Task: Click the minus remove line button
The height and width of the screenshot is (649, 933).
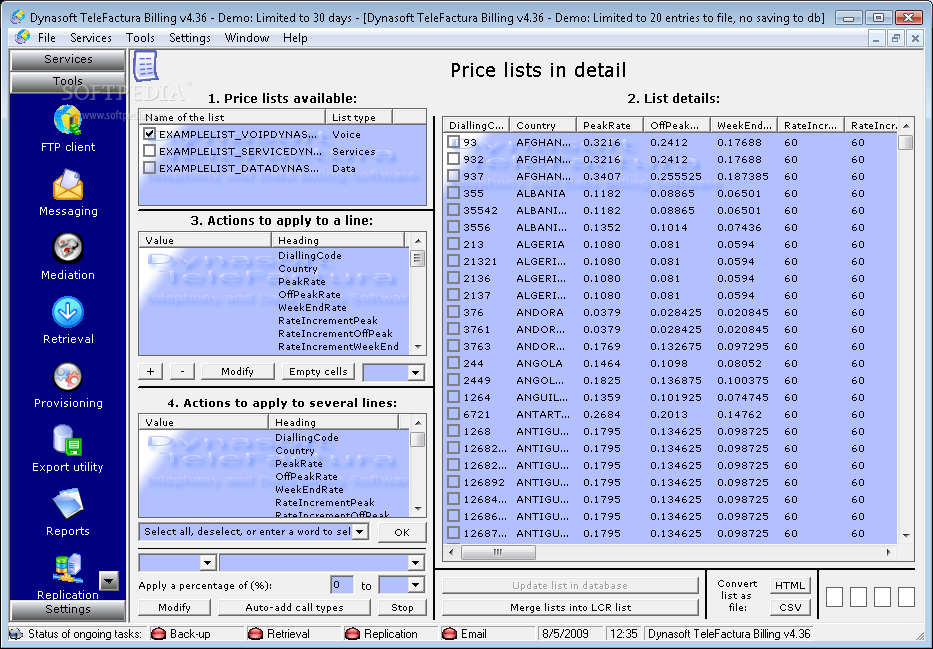Action: pyautogui.click(x=182, y=371)
